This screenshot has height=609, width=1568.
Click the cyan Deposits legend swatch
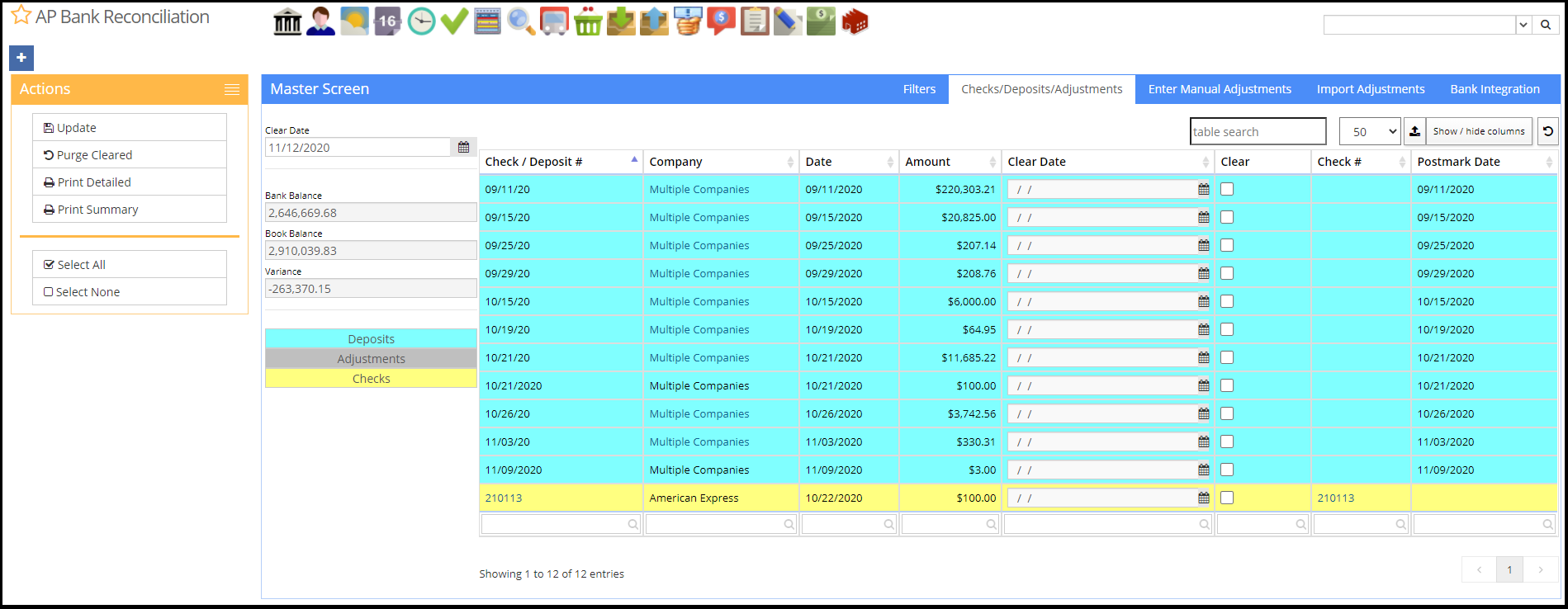(x=371, y=339)
